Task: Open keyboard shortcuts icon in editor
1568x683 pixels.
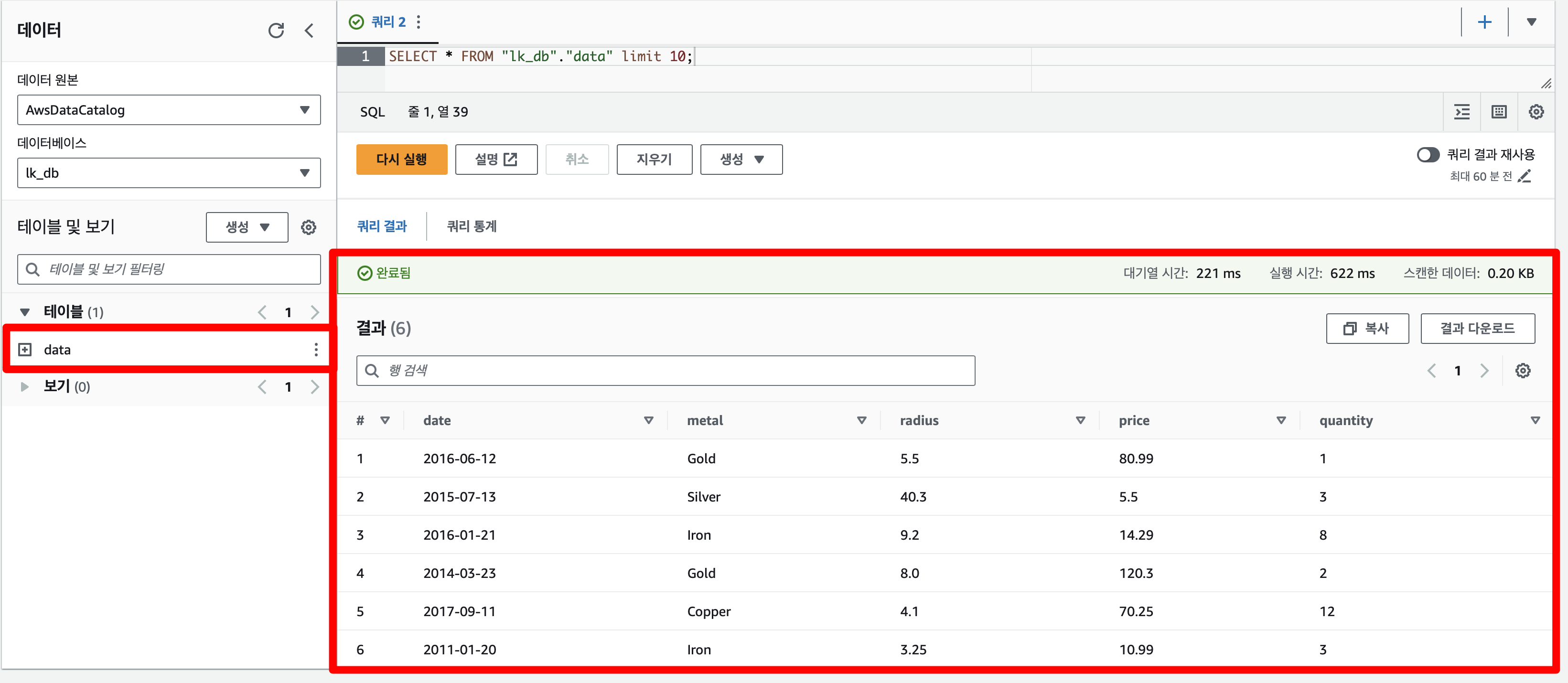Action: (1499, 112)
